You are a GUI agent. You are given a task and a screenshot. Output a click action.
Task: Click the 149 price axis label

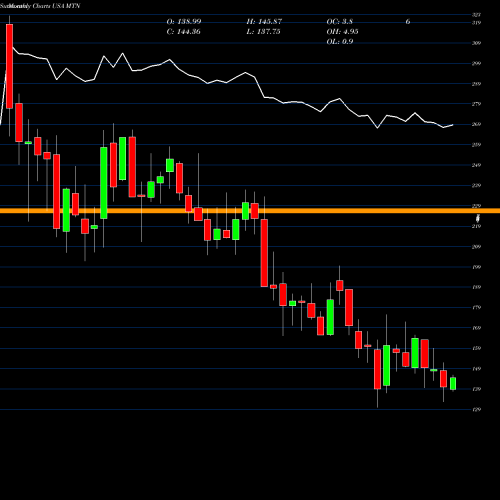476,369
